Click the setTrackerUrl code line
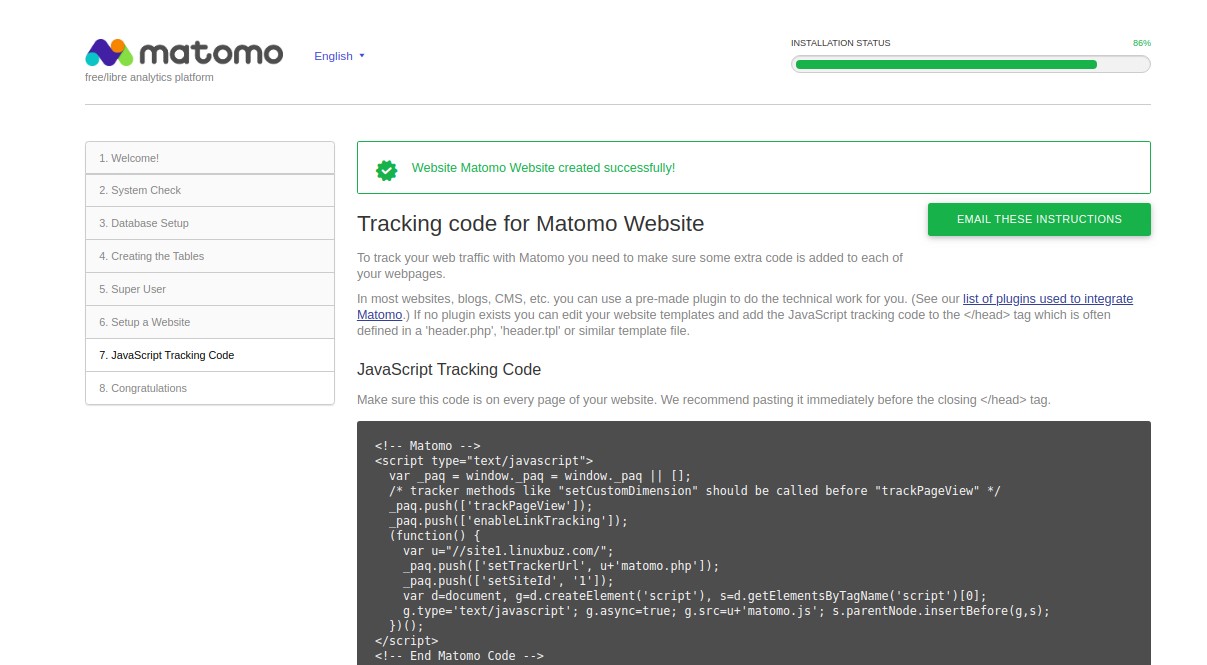 click(561, 566)
